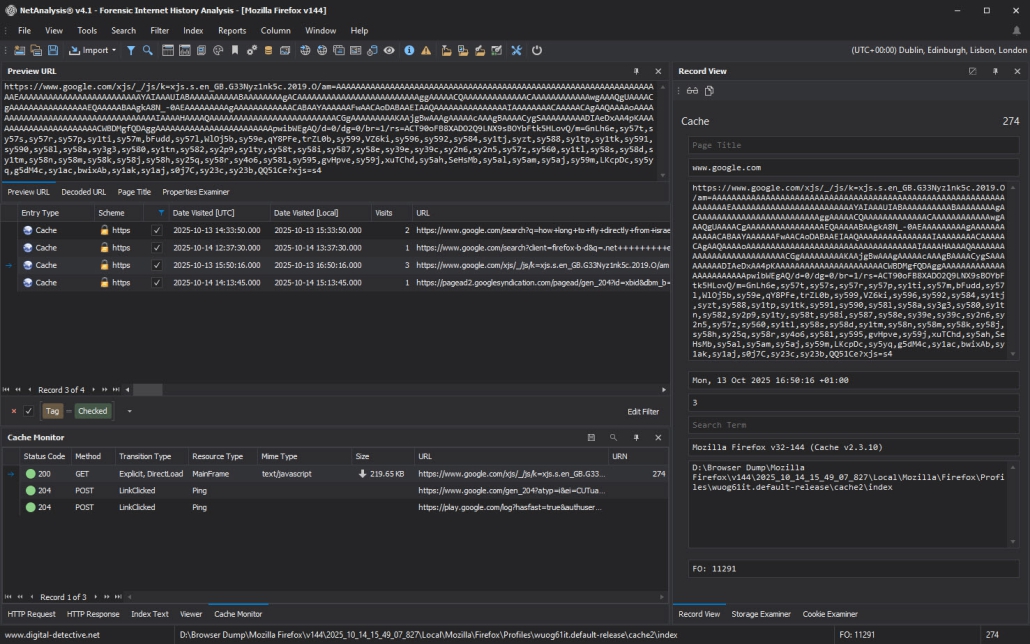This screenshot has width=1030, height=644.
Task: Click the wrench and screwdriver tools icon
Action: pyautogui.click(x=517, y=50)
